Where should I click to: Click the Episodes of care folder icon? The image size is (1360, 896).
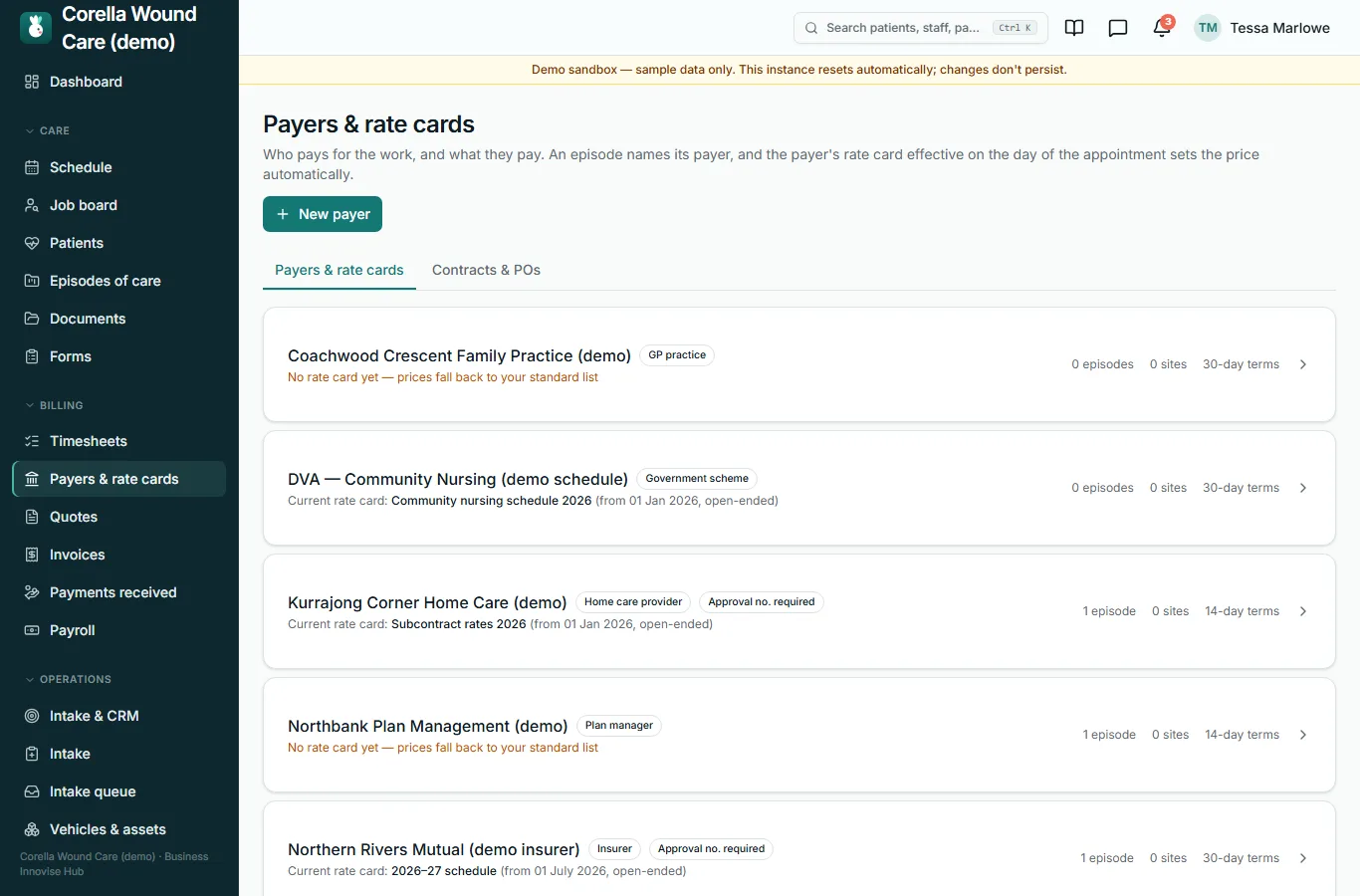click(x=32, y=281)
